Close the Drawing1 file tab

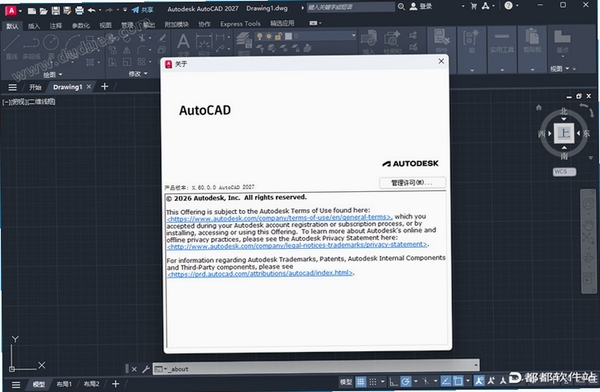click(89, 87)
